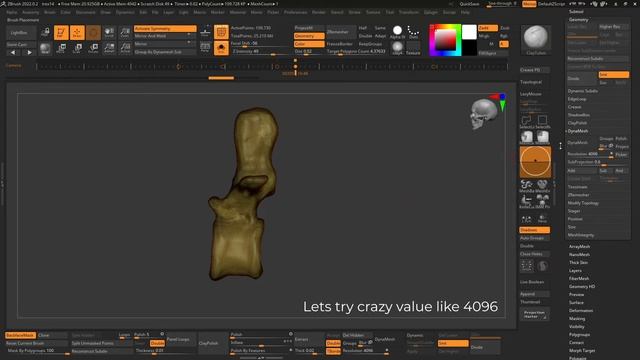640x360 pixels.
Task: Click the skull view orientation head
Action: pyautogui.click(x=483, y=113)
